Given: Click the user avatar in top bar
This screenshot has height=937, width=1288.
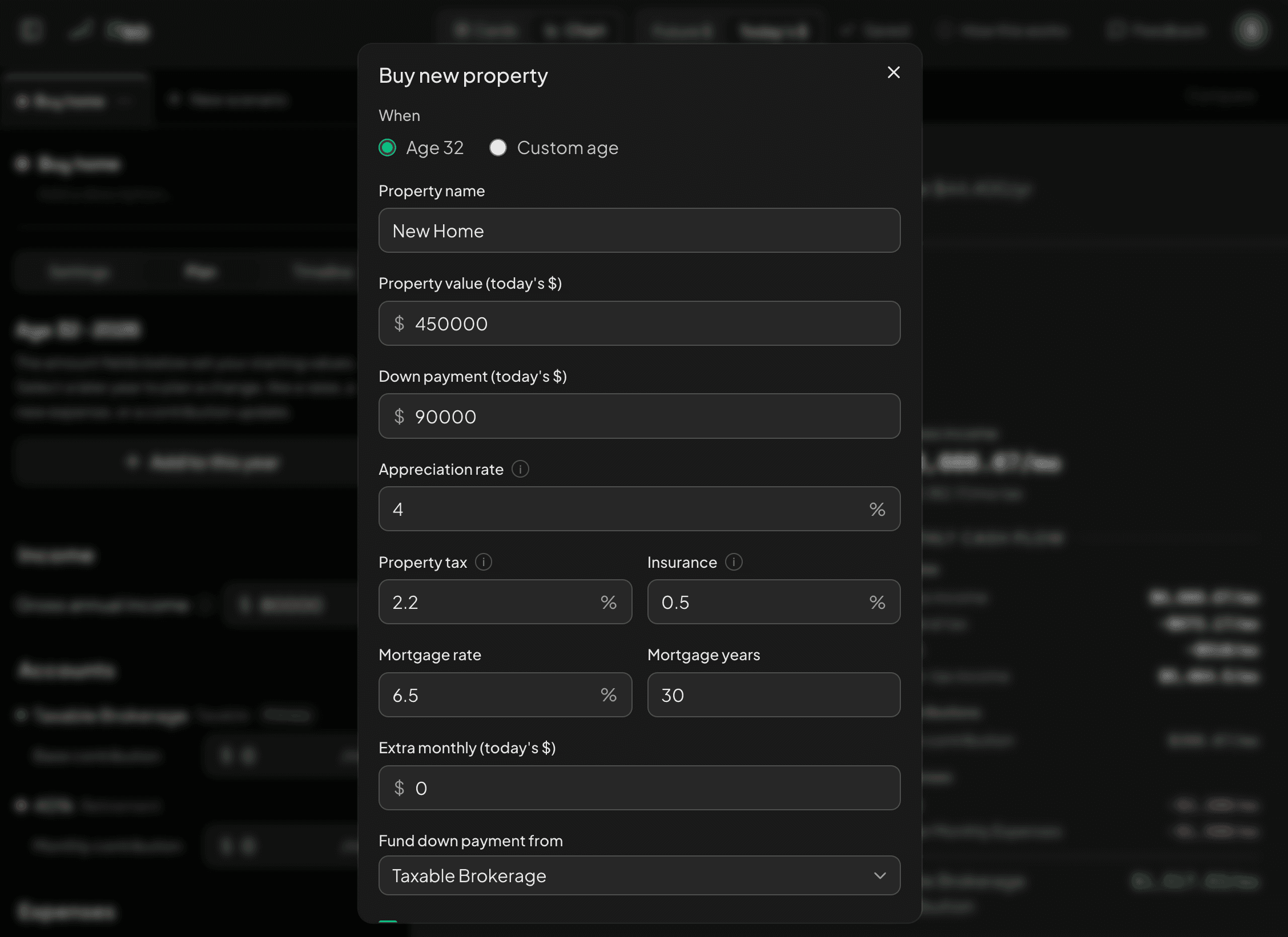Looking at the screenshot, I should pos(1251,30).
